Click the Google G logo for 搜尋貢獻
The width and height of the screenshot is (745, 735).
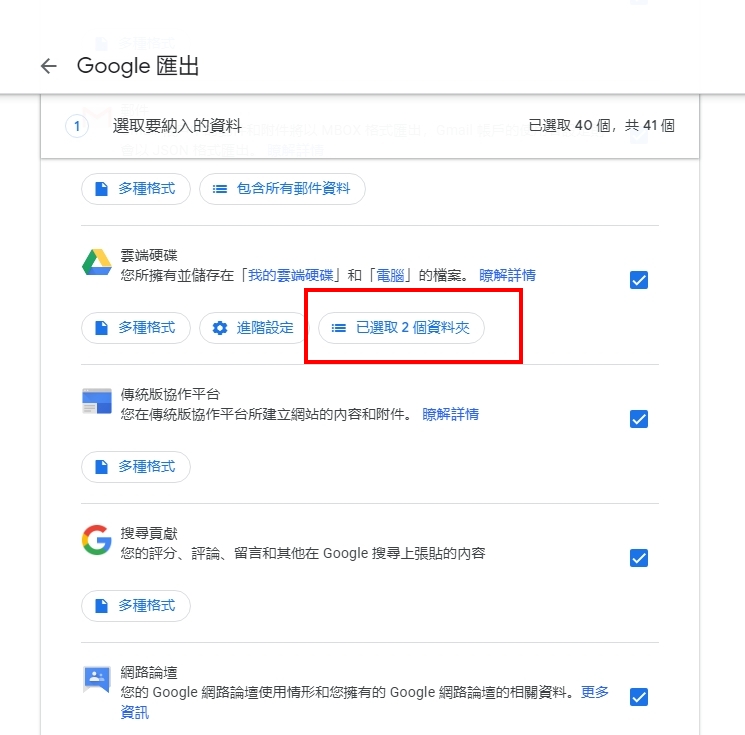click(x=97, y=540)
